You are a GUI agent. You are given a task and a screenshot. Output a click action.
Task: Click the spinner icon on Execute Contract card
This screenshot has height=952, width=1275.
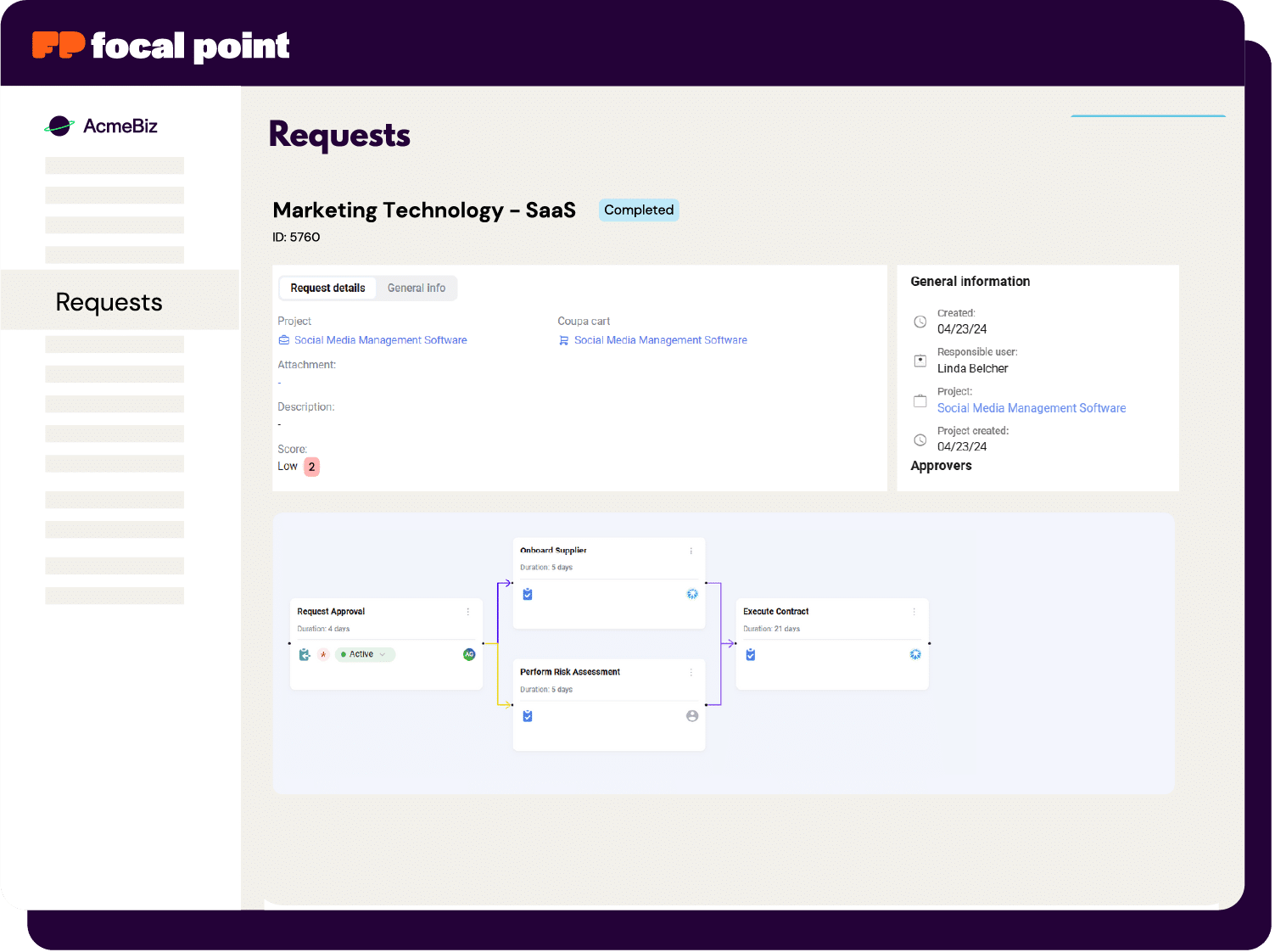[915, 654]
